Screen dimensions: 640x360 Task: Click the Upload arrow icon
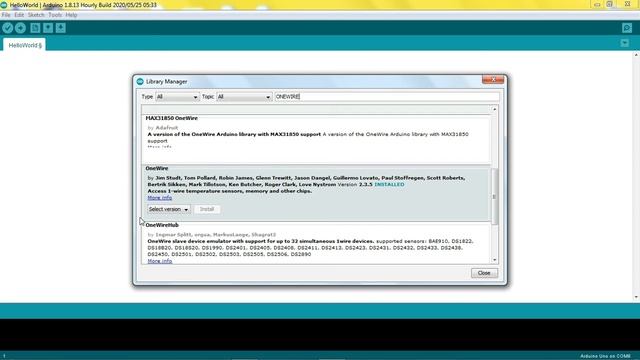pyautogui.click(x=20, y=28)
